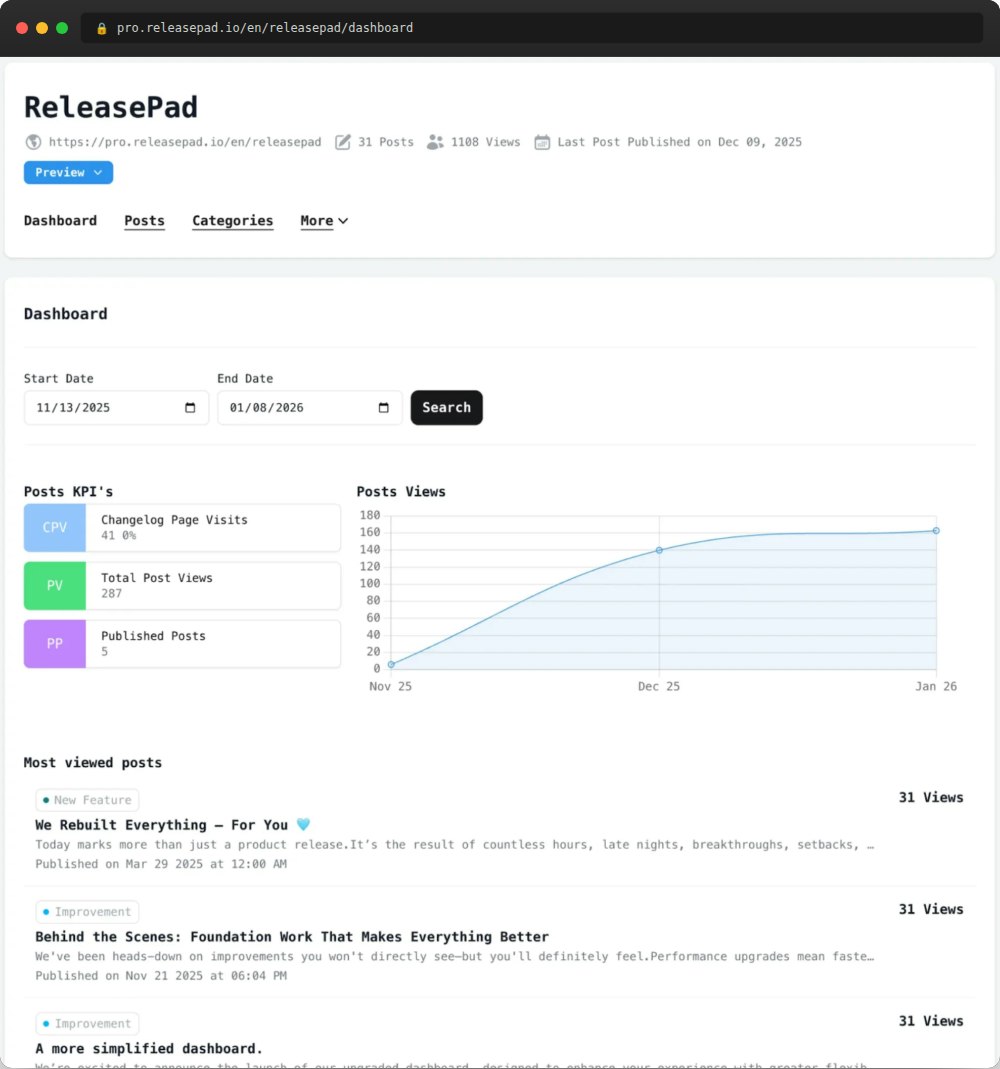Open the Preview dropdown
The width and height of the screenshot is (1000, 1069).
(68, 172)
